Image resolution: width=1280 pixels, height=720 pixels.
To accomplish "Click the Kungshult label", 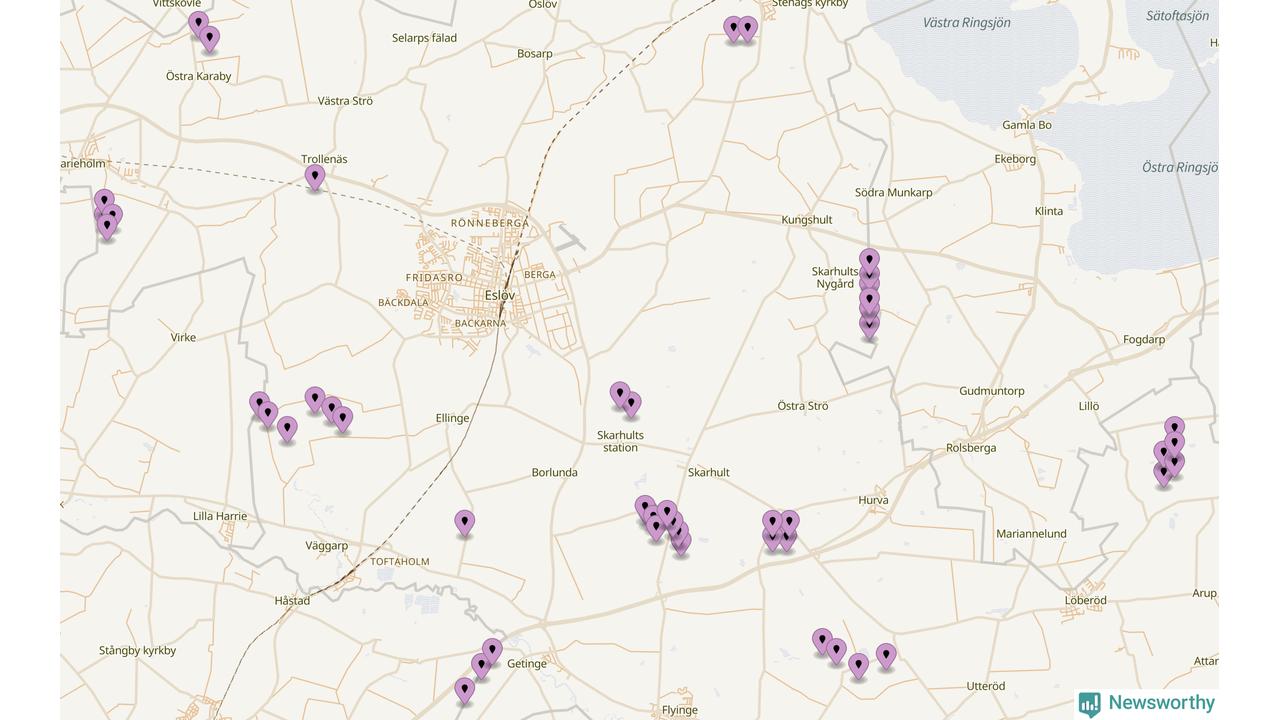I will pyautogui.click(x=807, y=220).
